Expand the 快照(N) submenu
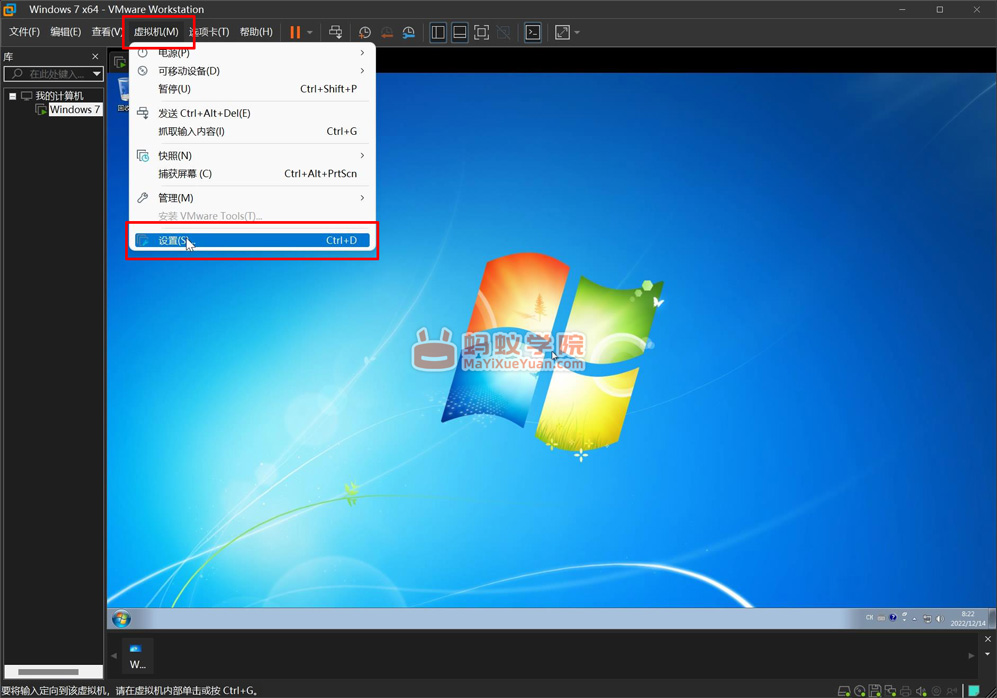Viewport: 997px width, 698px height. pos(252,156)
